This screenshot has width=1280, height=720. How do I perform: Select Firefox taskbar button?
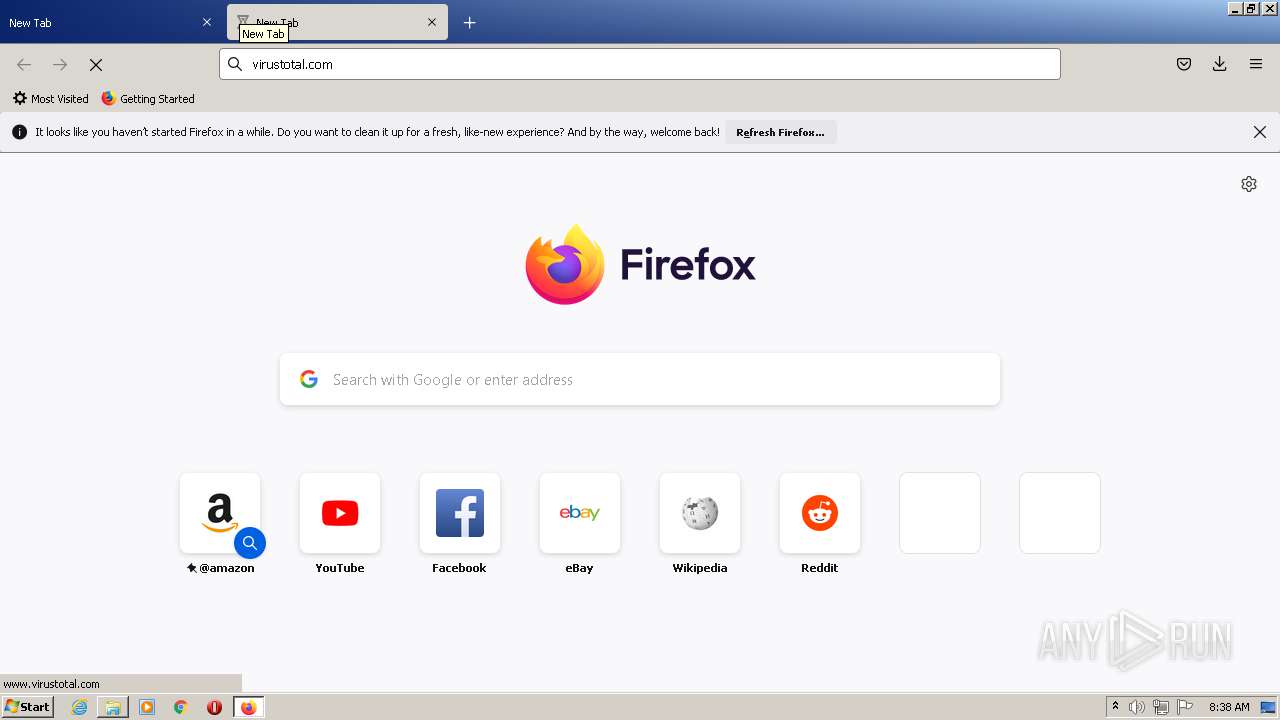click(248, 707)
